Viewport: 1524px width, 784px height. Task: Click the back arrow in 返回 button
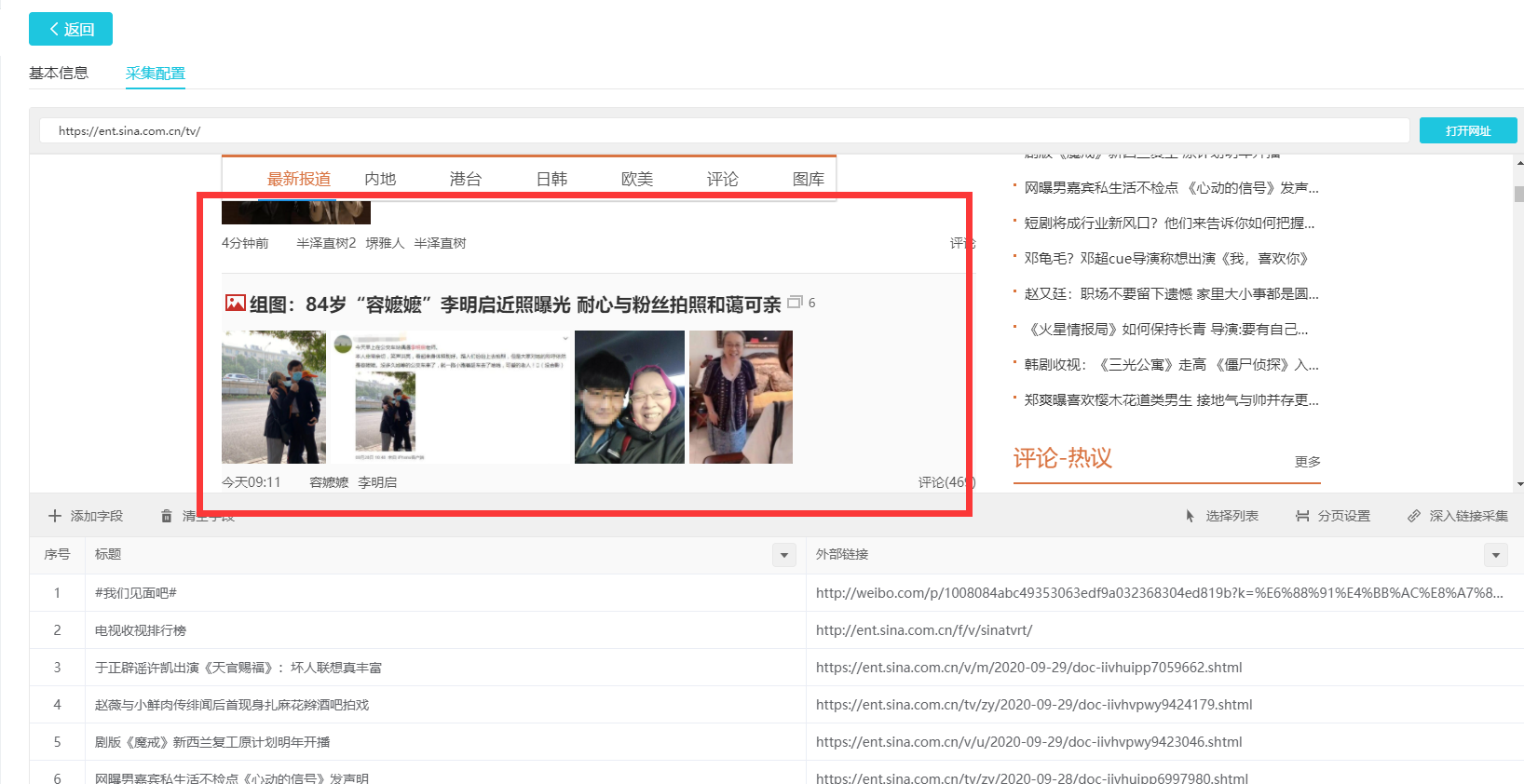point(54,30)
